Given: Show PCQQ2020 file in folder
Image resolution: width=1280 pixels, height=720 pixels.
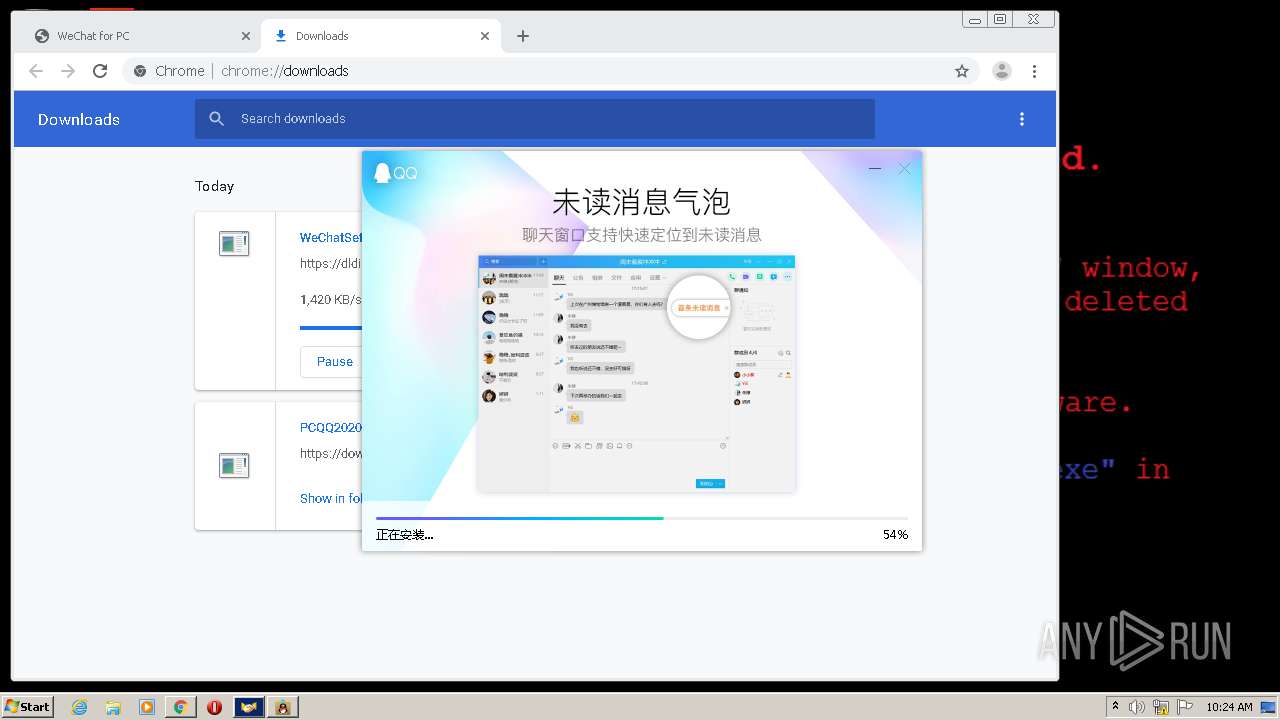Looking at the screenshot, I should pyautogui.click(x=331, y=498).
